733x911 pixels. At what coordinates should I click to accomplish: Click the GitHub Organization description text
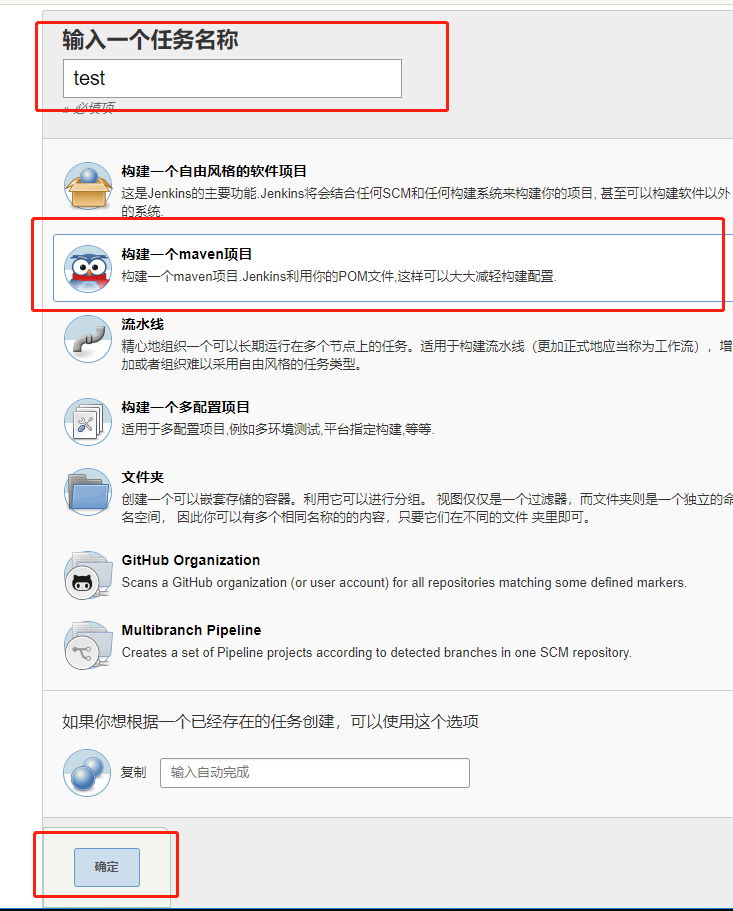(x=404, y=583)
